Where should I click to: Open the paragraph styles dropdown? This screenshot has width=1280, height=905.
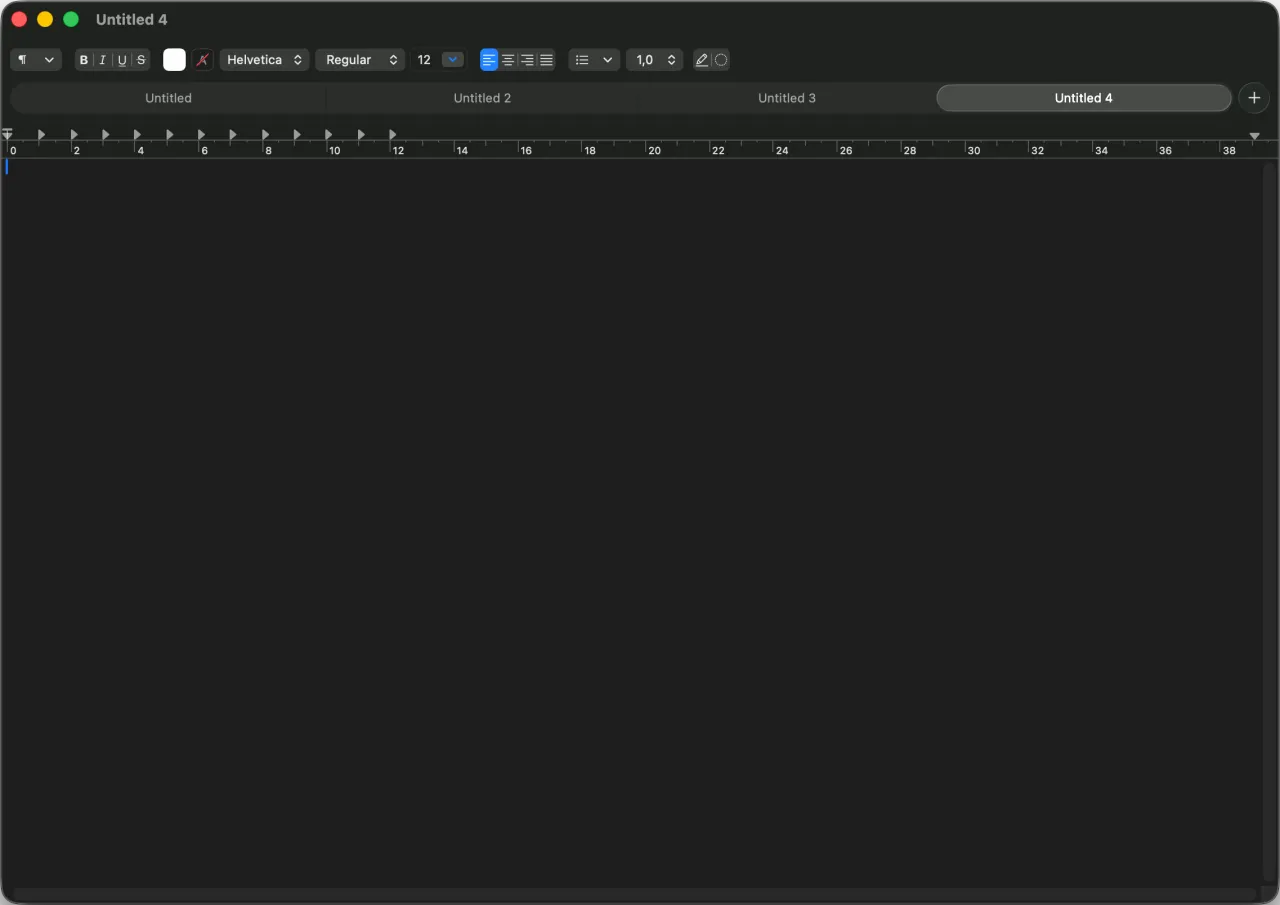point(36,60)
